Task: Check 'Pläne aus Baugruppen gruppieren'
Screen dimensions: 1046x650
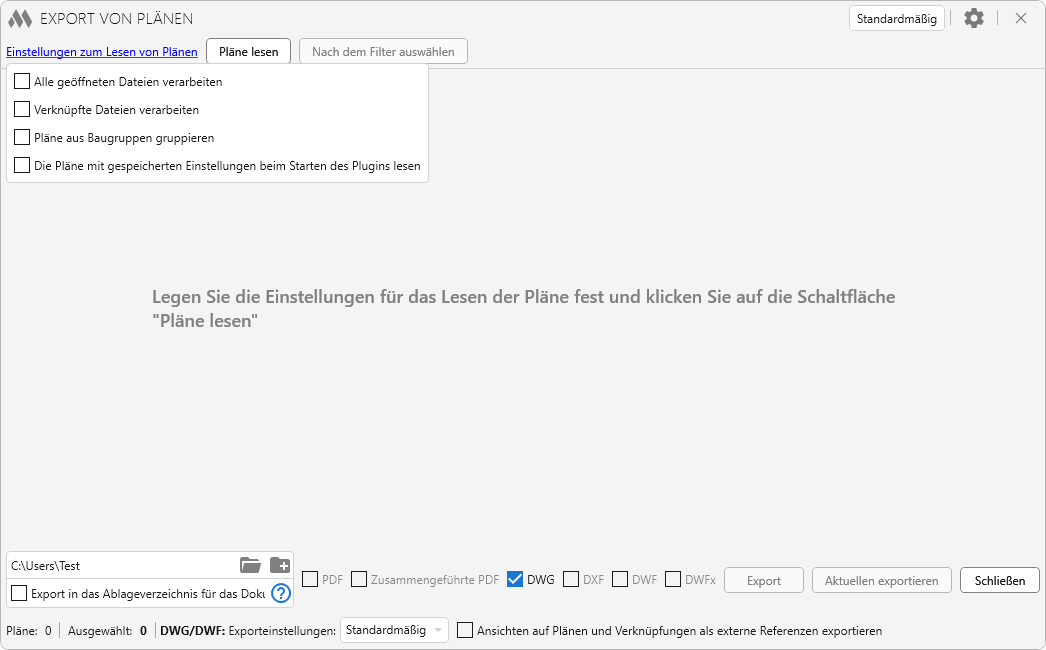Action: coord(22,138)
